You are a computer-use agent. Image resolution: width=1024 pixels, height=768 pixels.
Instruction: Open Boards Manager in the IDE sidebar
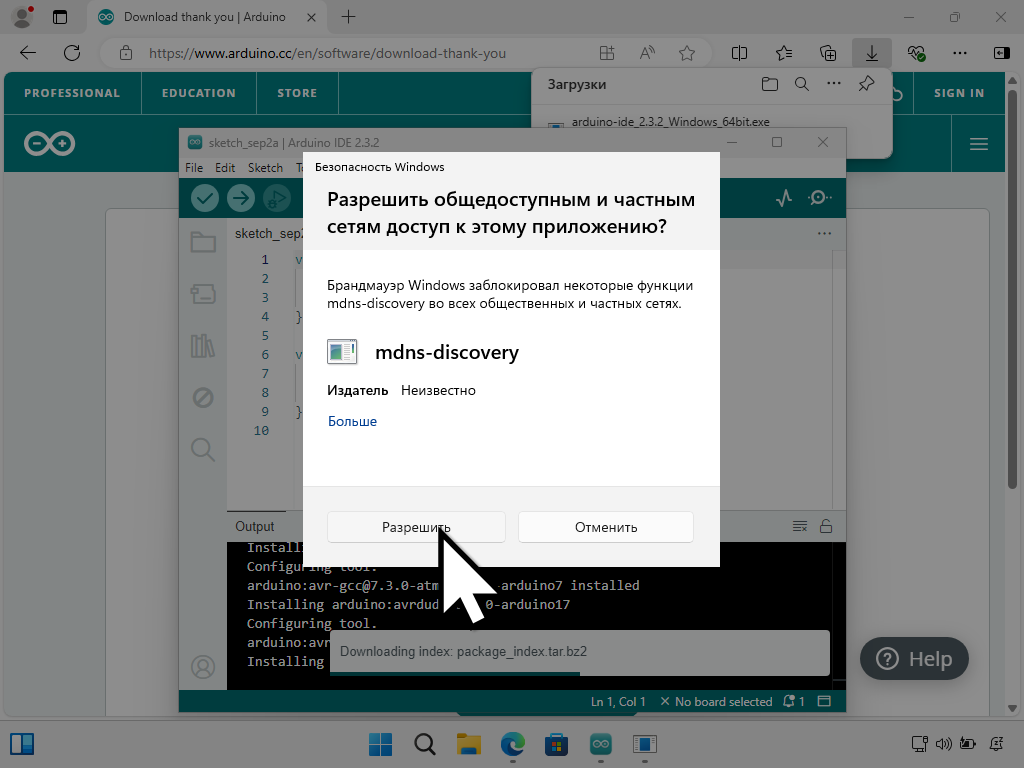tap(203, 294)
